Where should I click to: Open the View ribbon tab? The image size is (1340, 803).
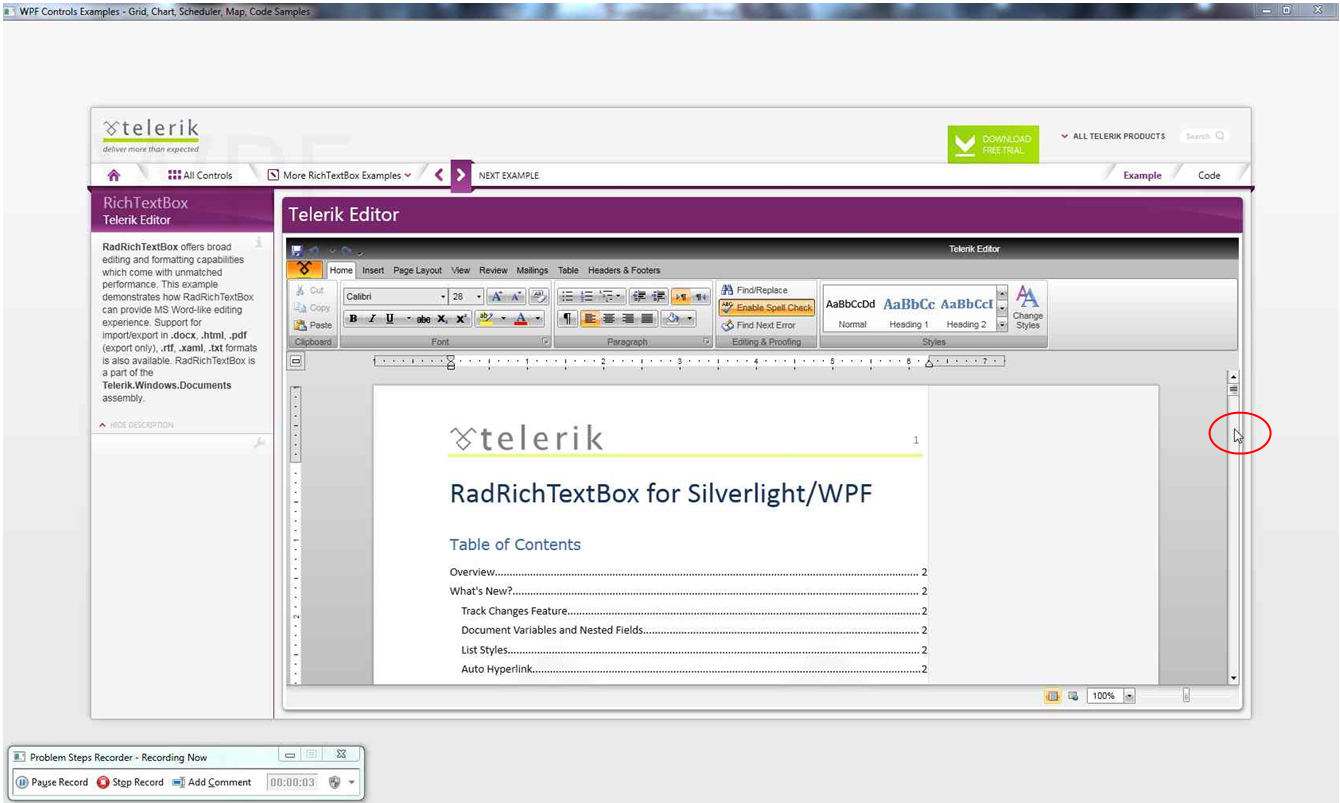point(460,270)
